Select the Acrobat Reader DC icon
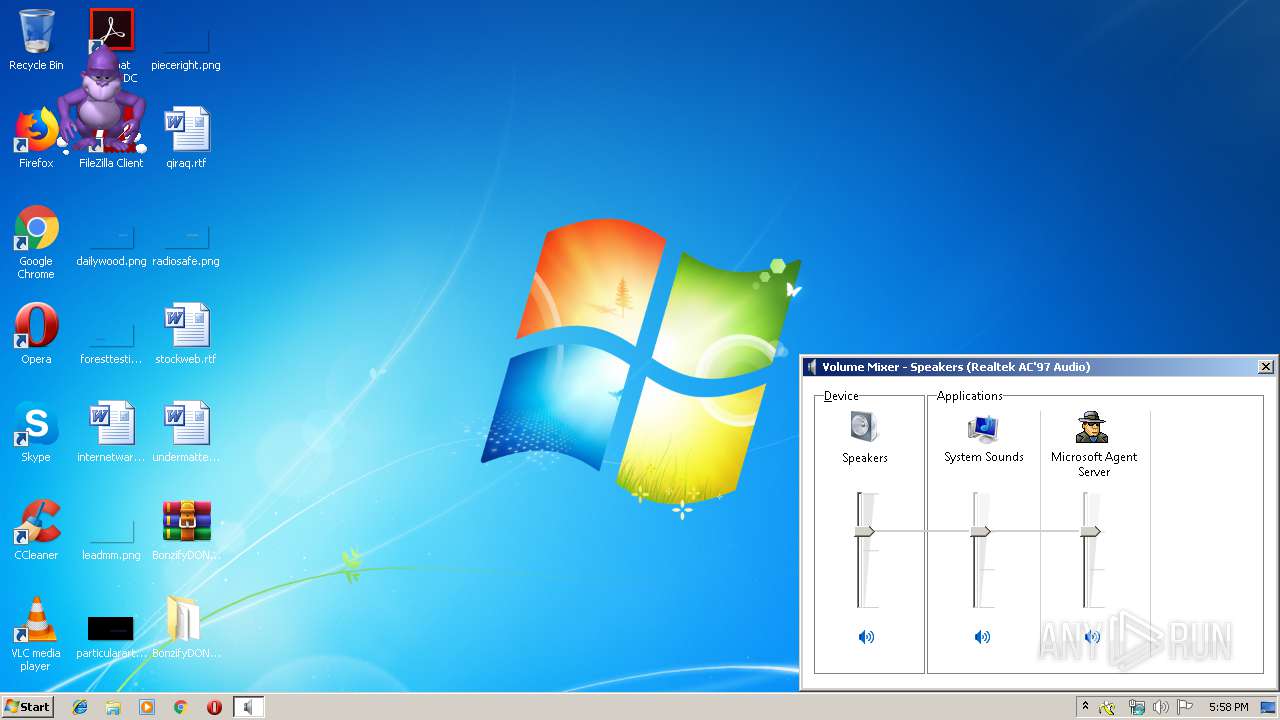This screenshot has height=720, width=1280. coord(112,30)
